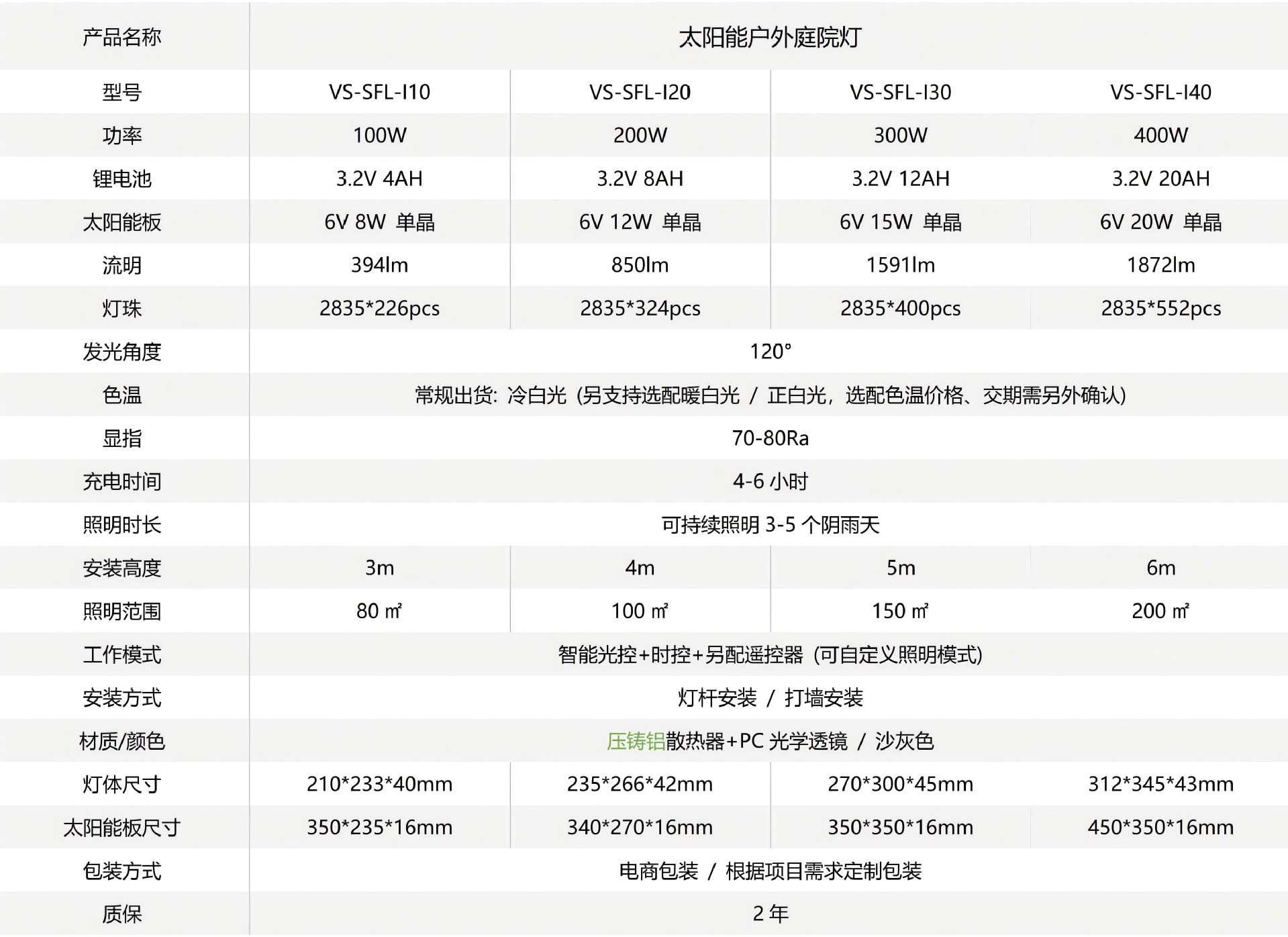Screen dimensions: 1288x937
Task: Click the 6V 8W 单晶 solar panel cell
Action: [x=379, y=221]
